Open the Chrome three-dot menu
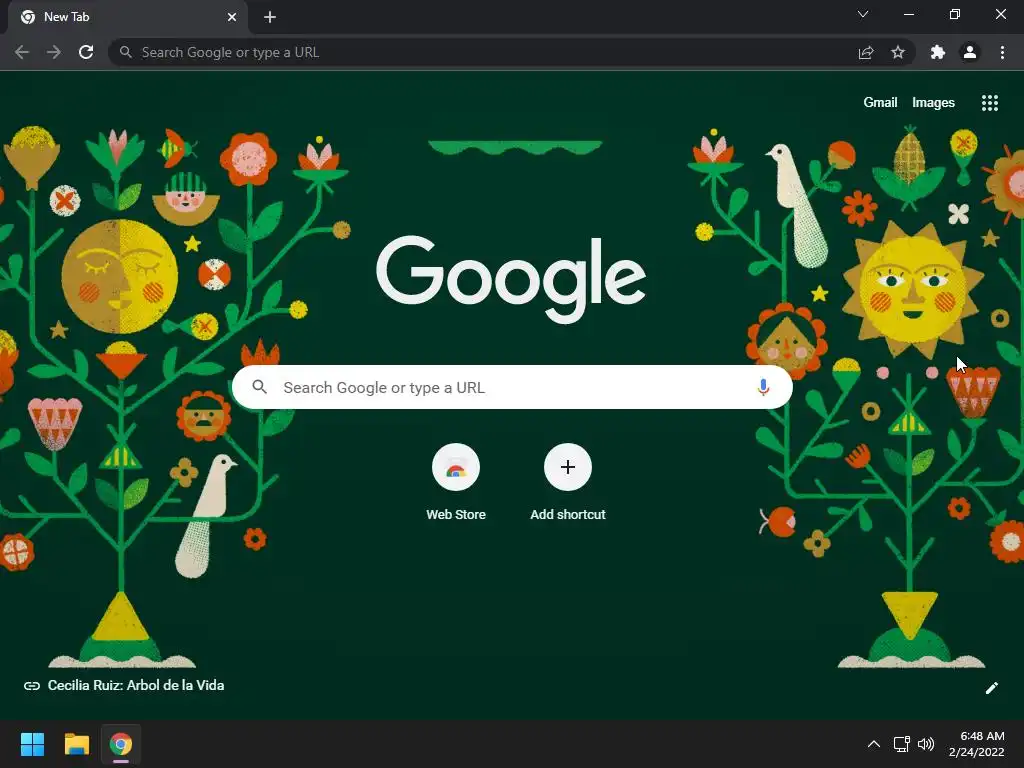The height and width of the screenshot is (768, 1024). coord(1002,52)
